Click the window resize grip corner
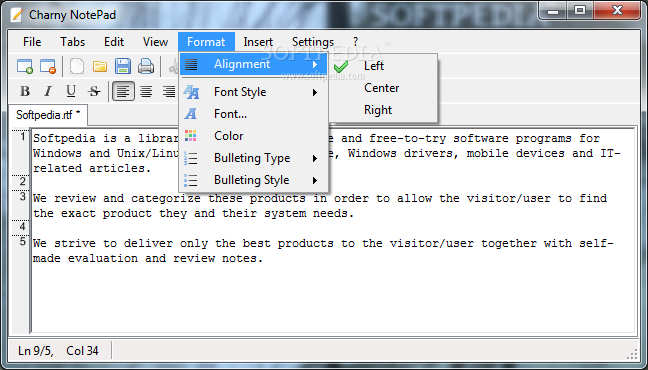The image size is (648, 370). pyautogui.click(x=633, y=354)
